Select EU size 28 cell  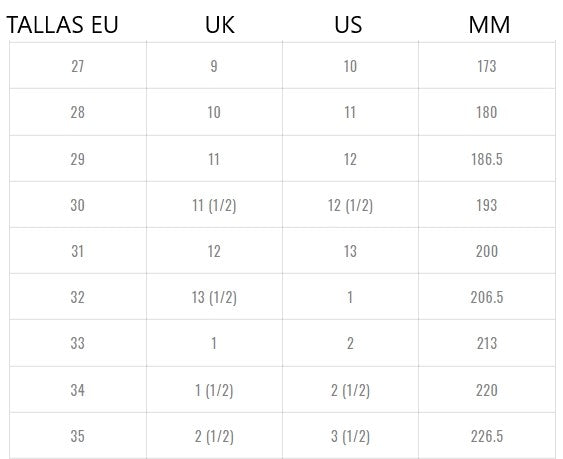(78, 112)
